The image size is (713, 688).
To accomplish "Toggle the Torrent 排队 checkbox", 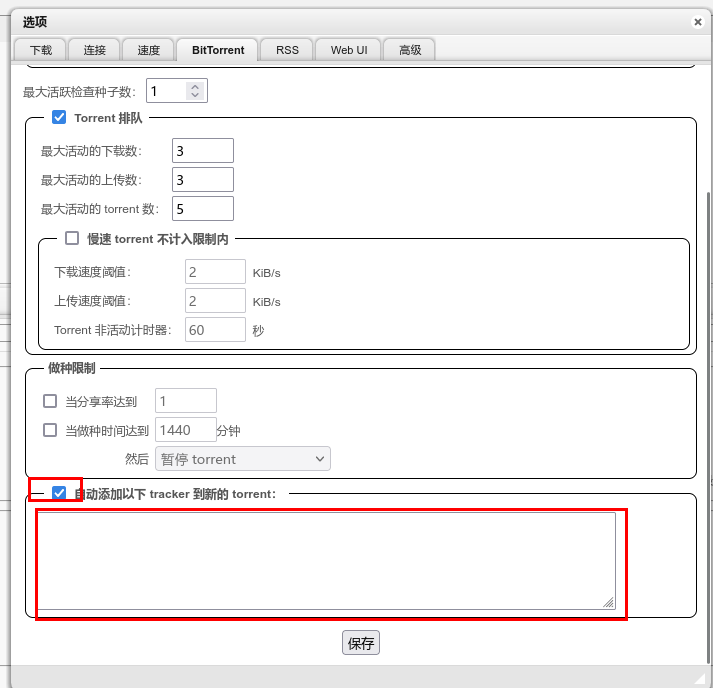I will [x=59, y=118].
